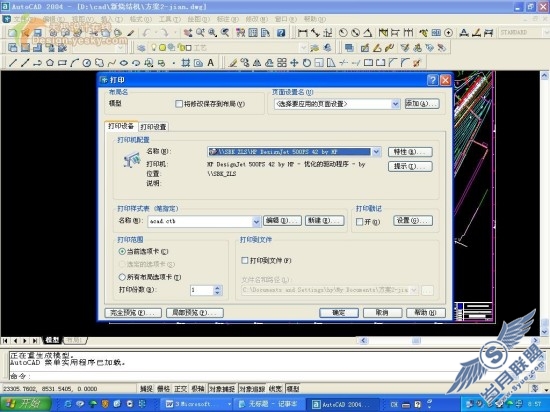
Task: Select the Polygon draw tool icon
Action: (50, 63)
